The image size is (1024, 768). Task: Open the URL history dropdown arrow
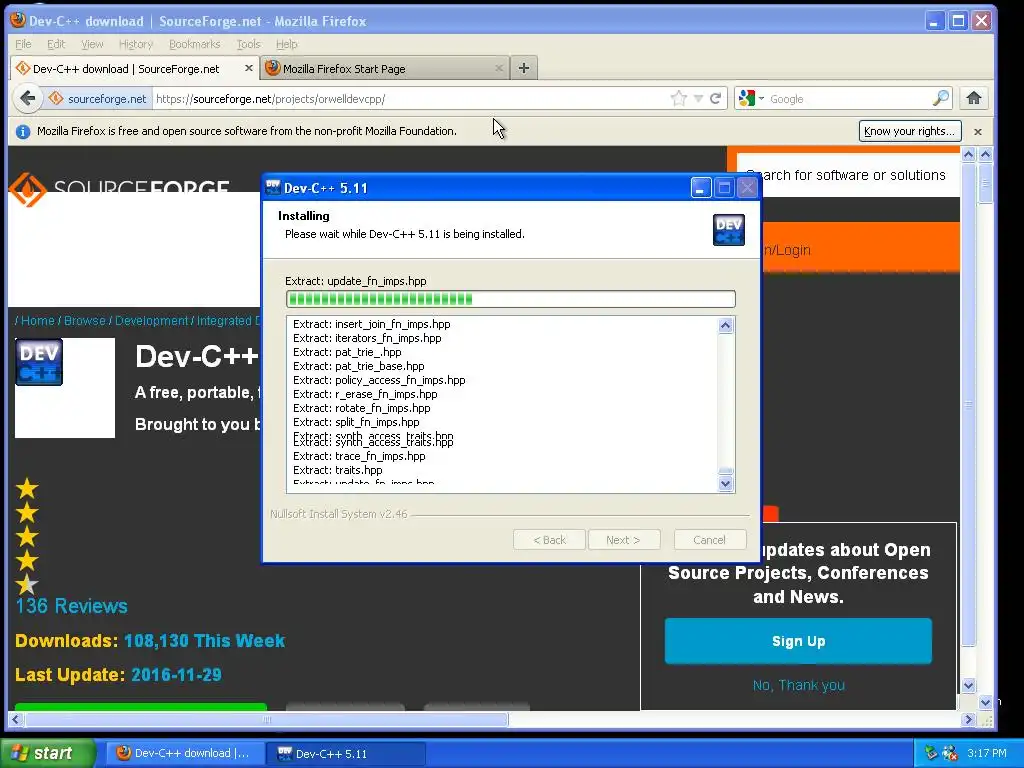(x=698, y=99)
